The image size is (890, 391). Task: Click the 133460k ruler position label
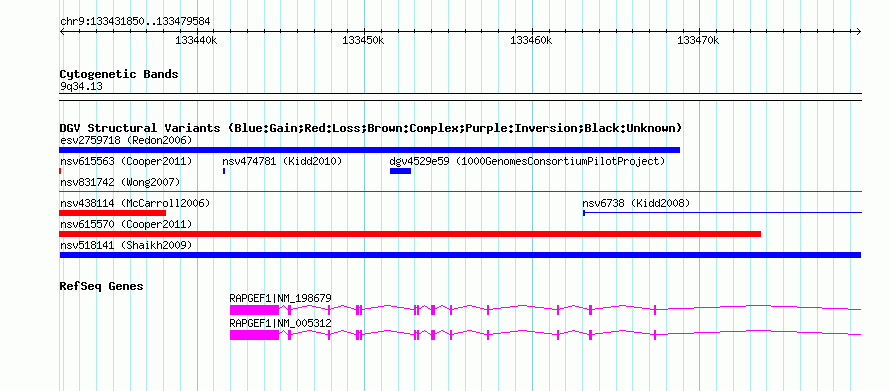pyautogui.click(x=531, y=40)
